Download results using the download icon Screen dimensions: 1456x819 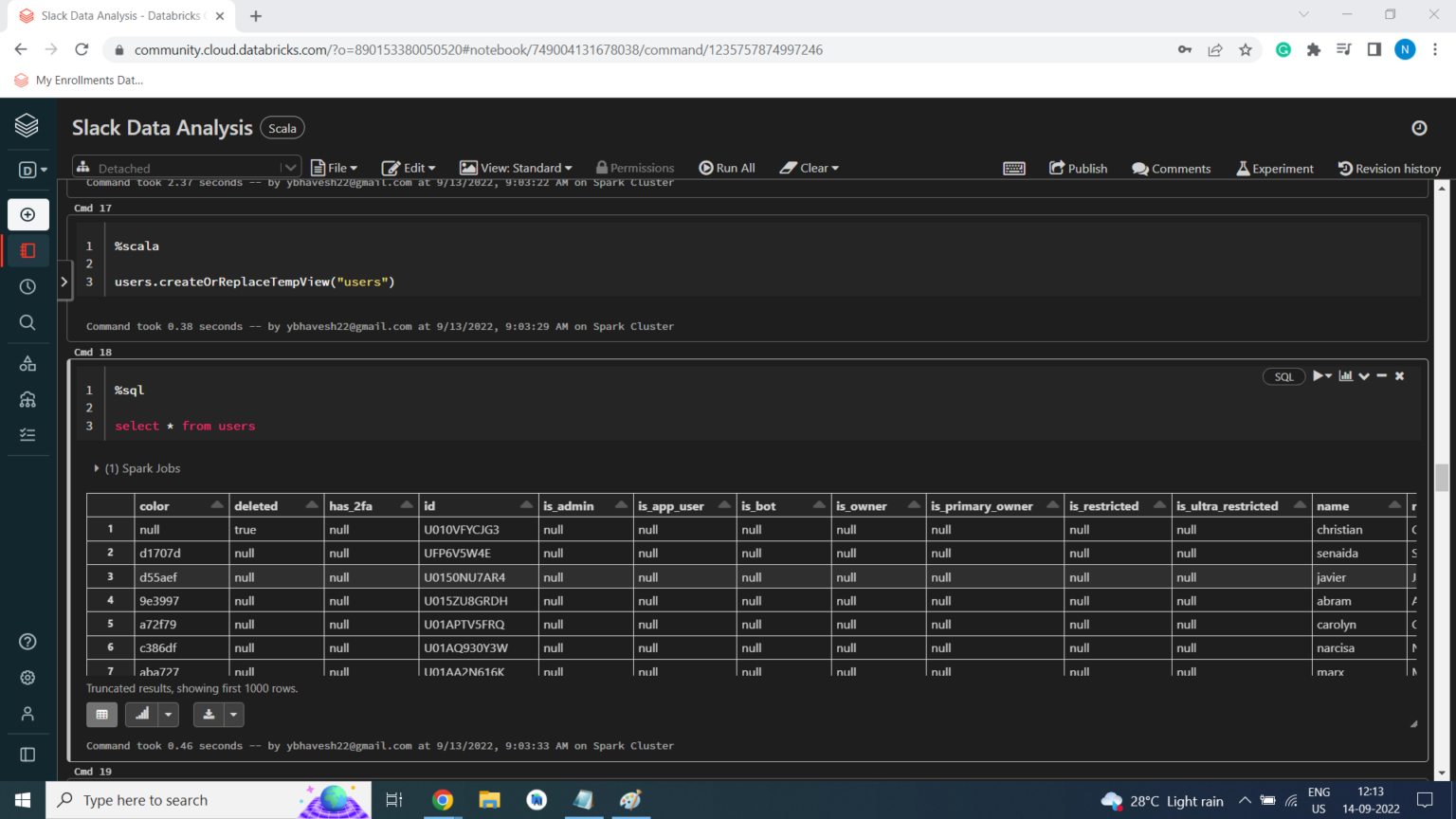click(209, 714)
